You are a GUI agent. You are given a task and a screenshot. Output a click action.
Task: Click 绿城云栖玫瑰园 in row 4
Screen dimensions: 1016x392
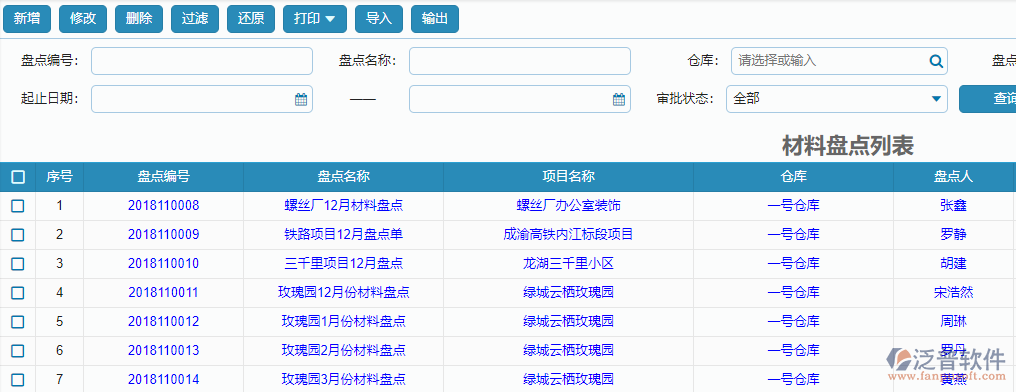click(x=568, y=293)
